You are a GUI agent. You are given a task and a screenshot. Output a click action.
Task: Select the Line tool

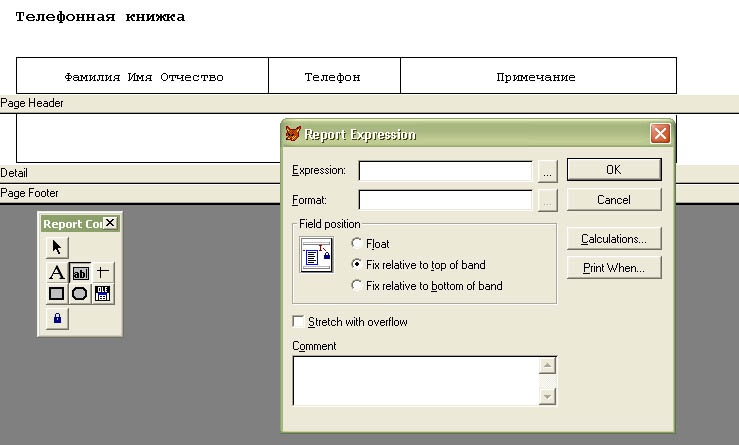tap(103, 272)
